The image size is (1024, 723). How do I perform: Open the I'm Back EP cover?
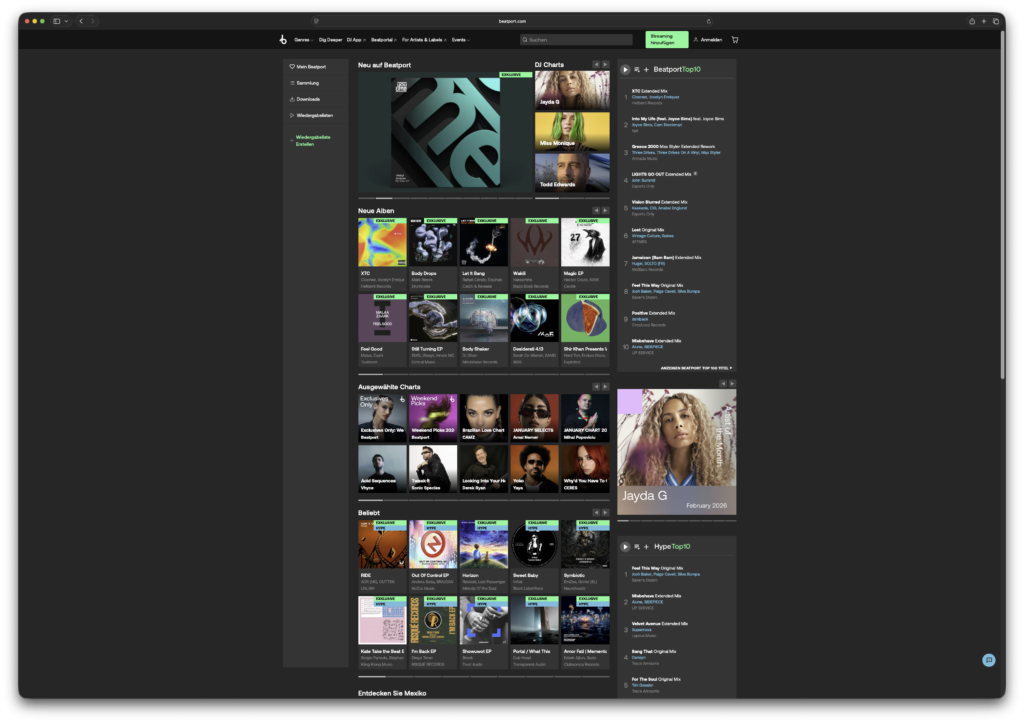[x=433, y=620]
